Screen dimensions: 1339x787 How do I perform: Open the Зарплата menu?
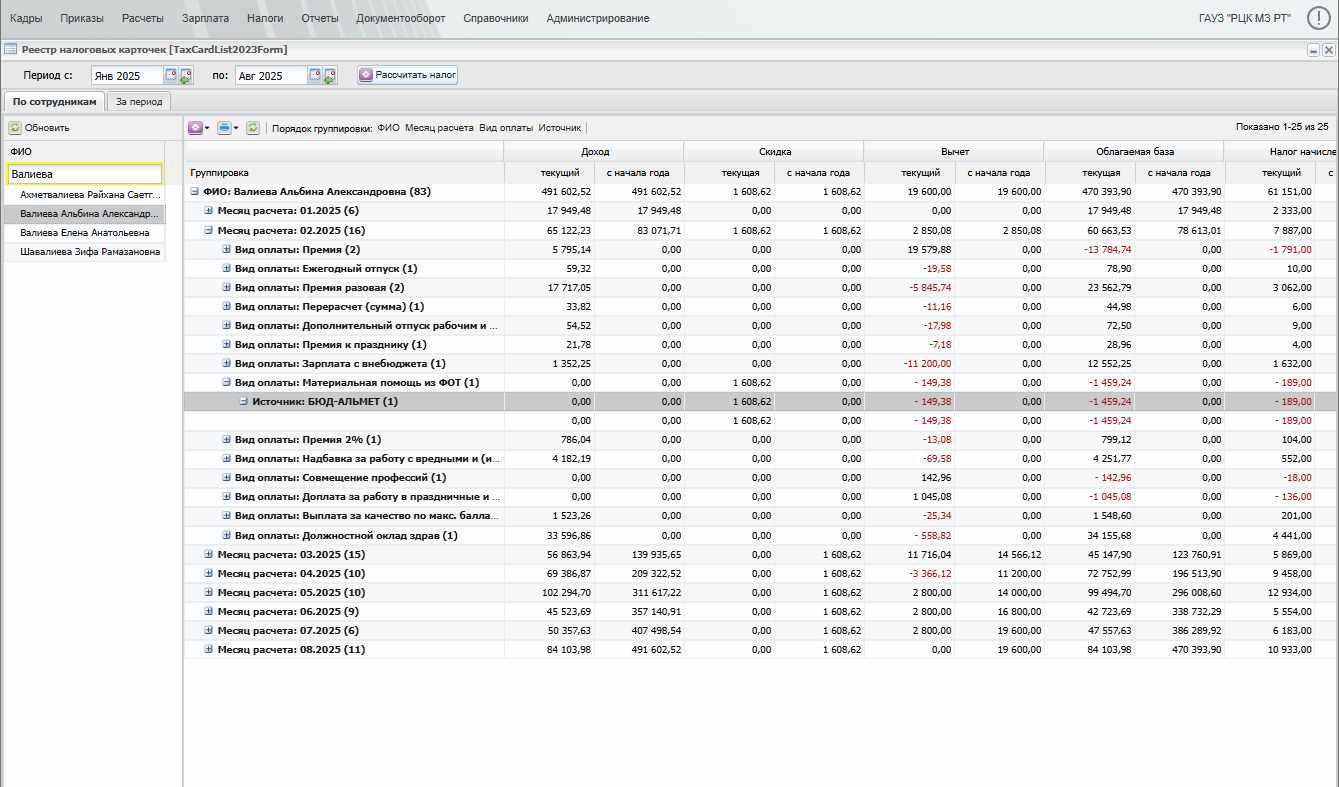[205, 18]
